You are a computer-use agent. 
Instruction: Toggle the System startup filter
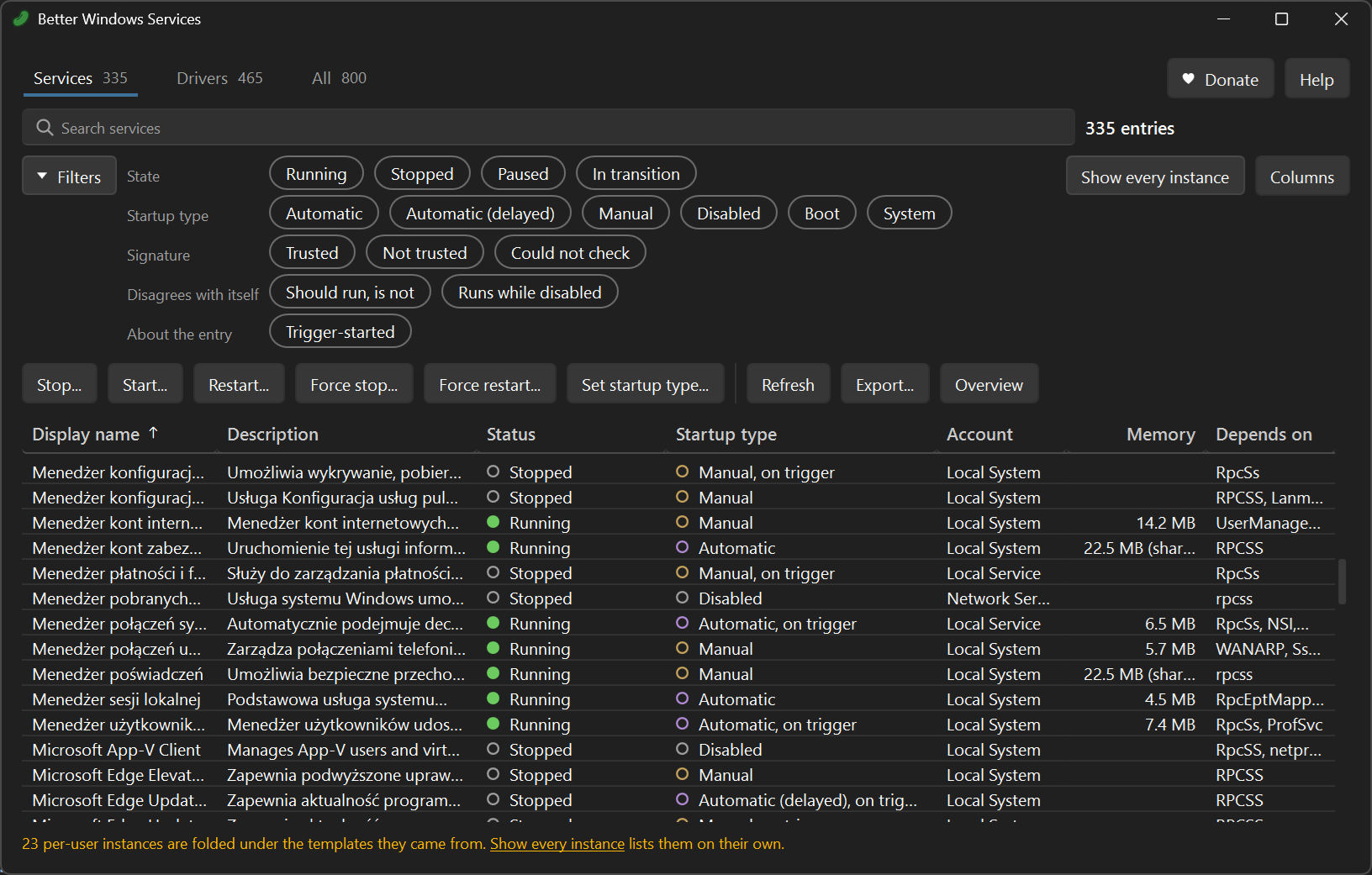[x=909, y=213]
